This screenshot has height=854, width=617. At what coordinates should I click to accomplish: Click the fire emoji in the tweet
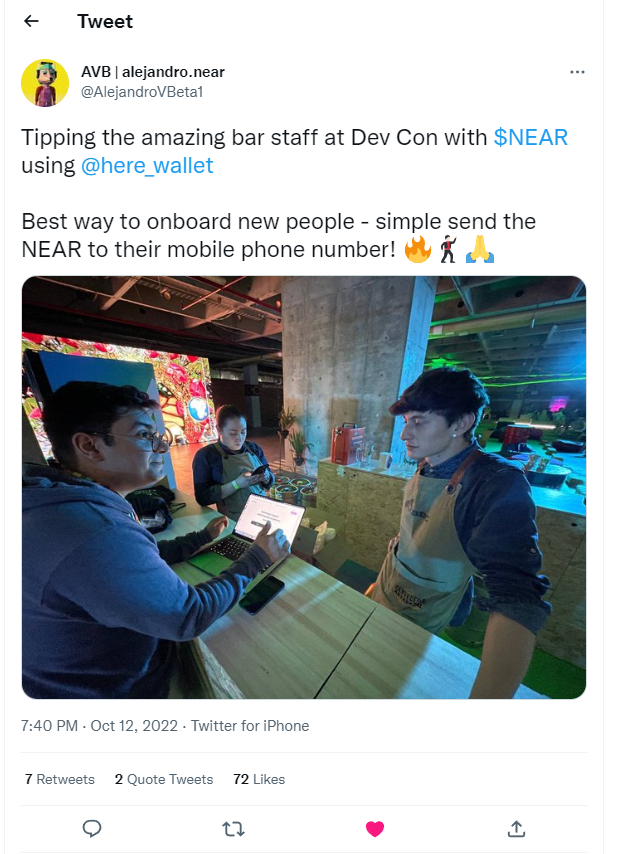[417, 249]
